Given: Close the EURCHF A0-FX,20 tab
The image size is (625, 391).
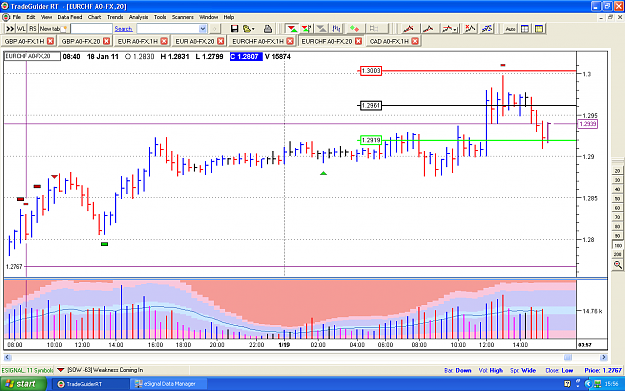Looking at the screenshot, I should [x=358, y=41].
